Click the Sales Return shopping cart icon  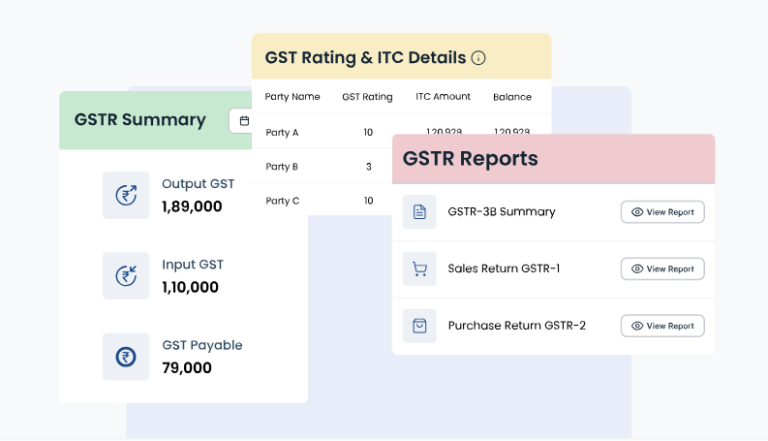coord(419,269)
